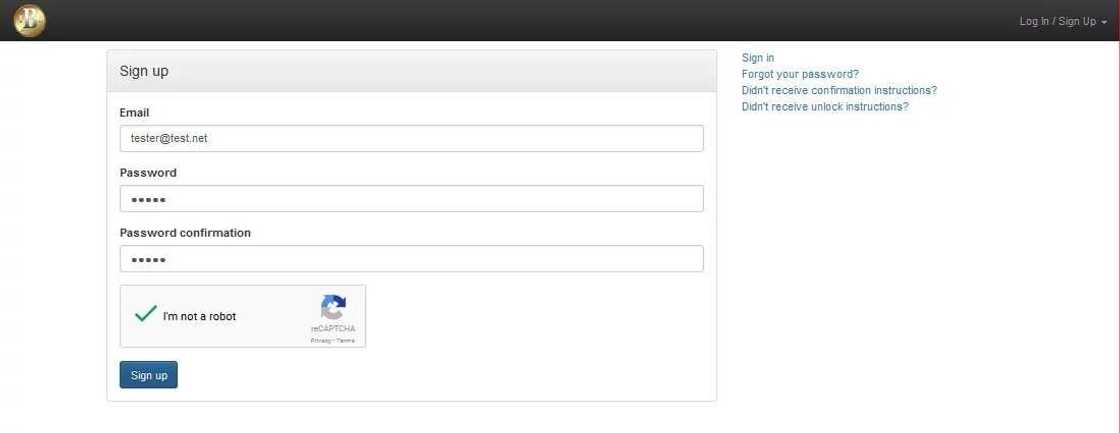This screenshot has height=433, width=1120.
Task: Focus the Password input field
Action: point(411,199)
